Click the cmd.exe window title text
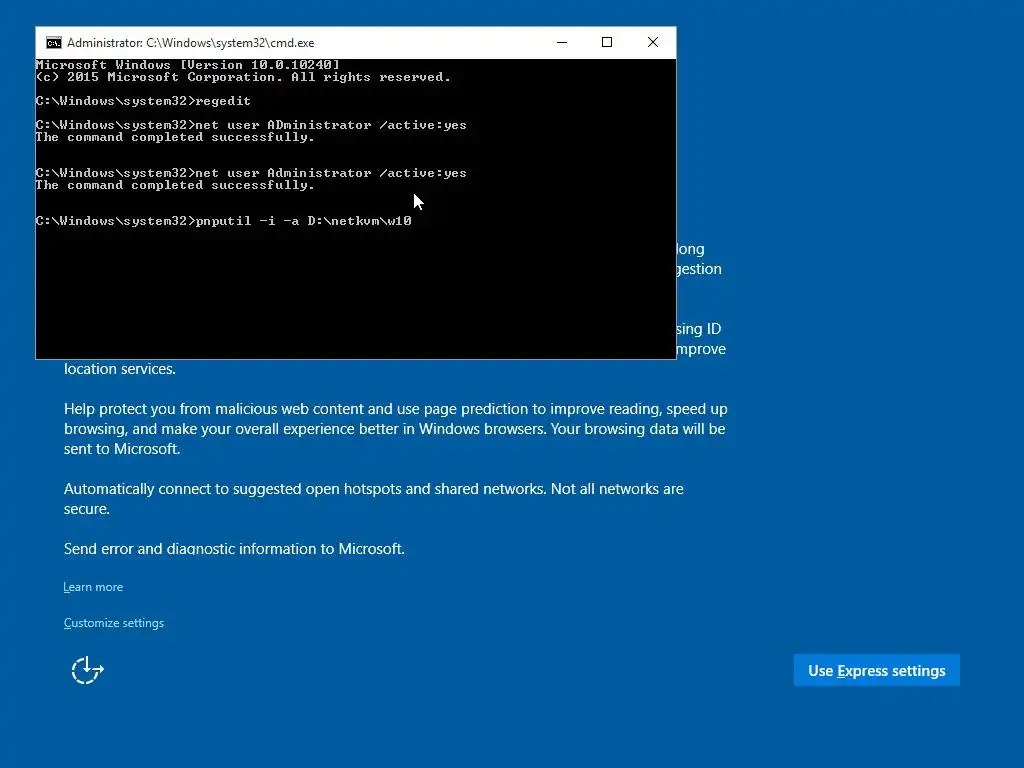Viewport: 1024px width, 768px height. 191,43
